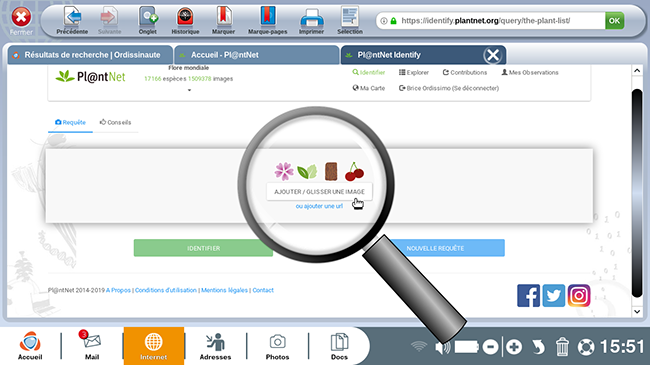Click the 'ou ajouter une url' link
Viewport: 650px width, 365px height.
pyautogui.click(x=319, y=206)
